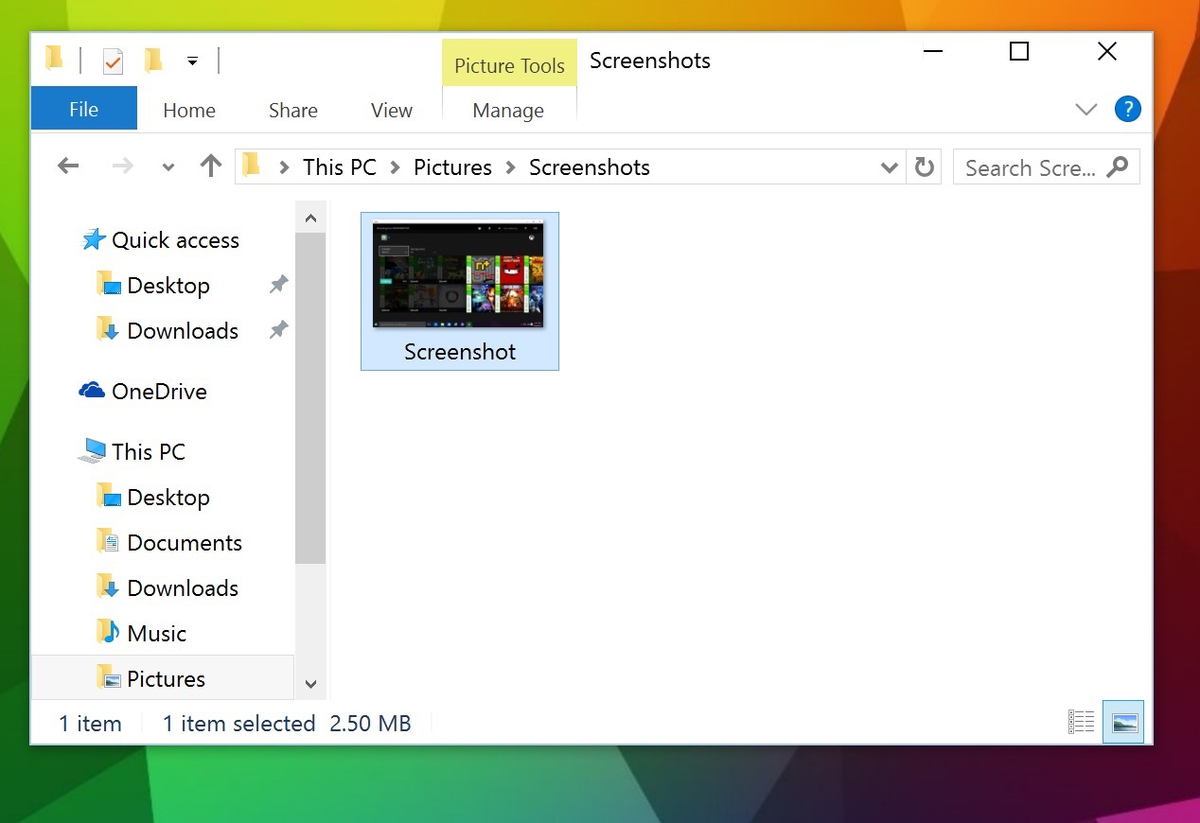Open the address bar history dropdown
This screenshot has height=823, width=1200.
click(x=889, y=168)
